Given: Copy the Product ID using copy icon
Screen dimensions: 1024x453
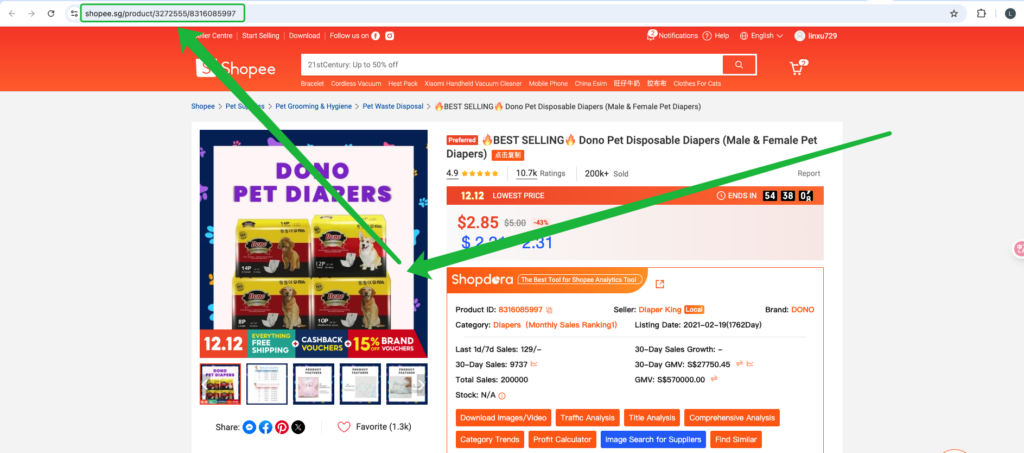Looking at the screenshot, I should coord(549,310).
